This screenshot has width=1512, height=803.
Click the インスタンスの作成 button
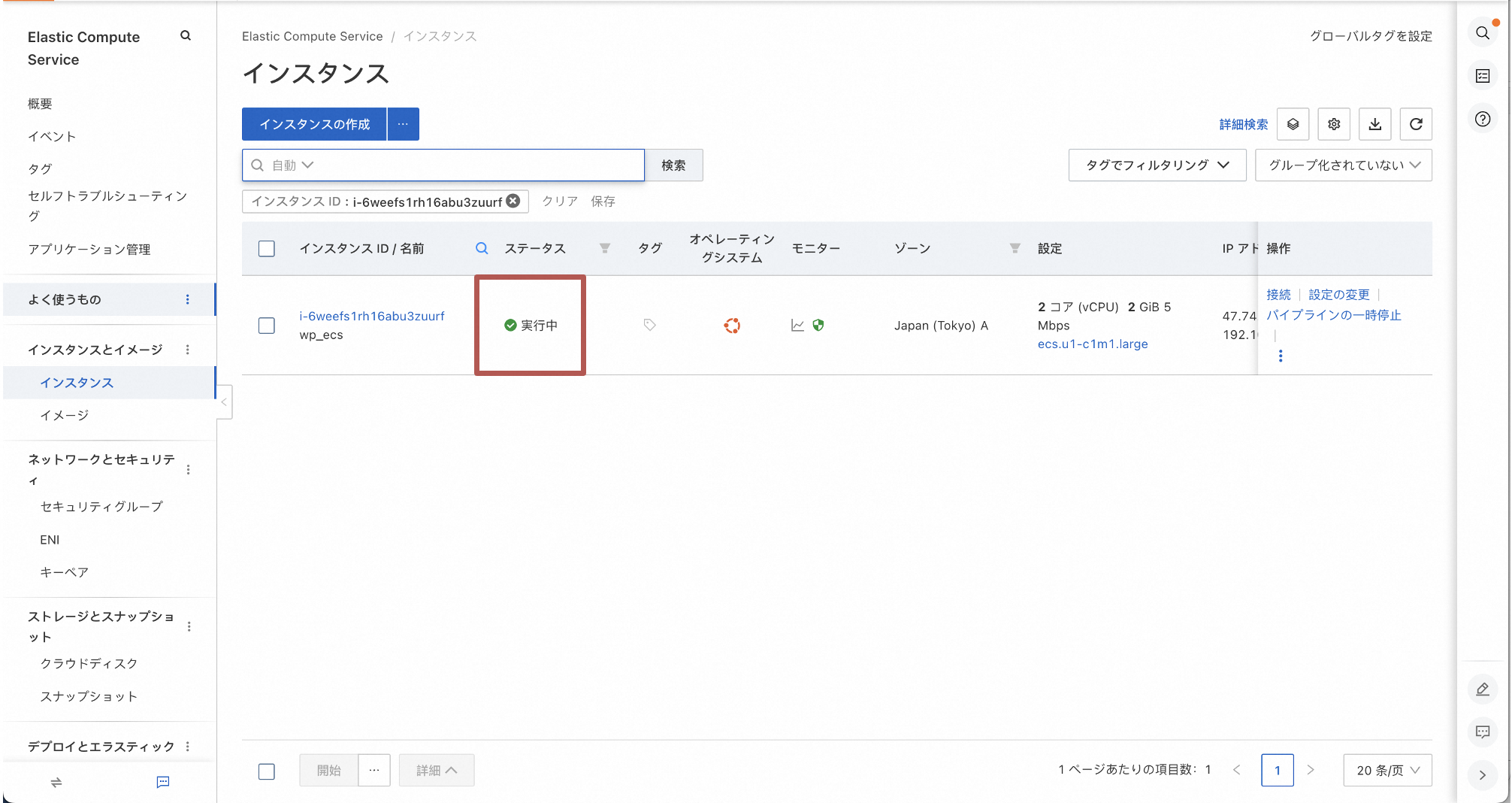pos(313,124)
